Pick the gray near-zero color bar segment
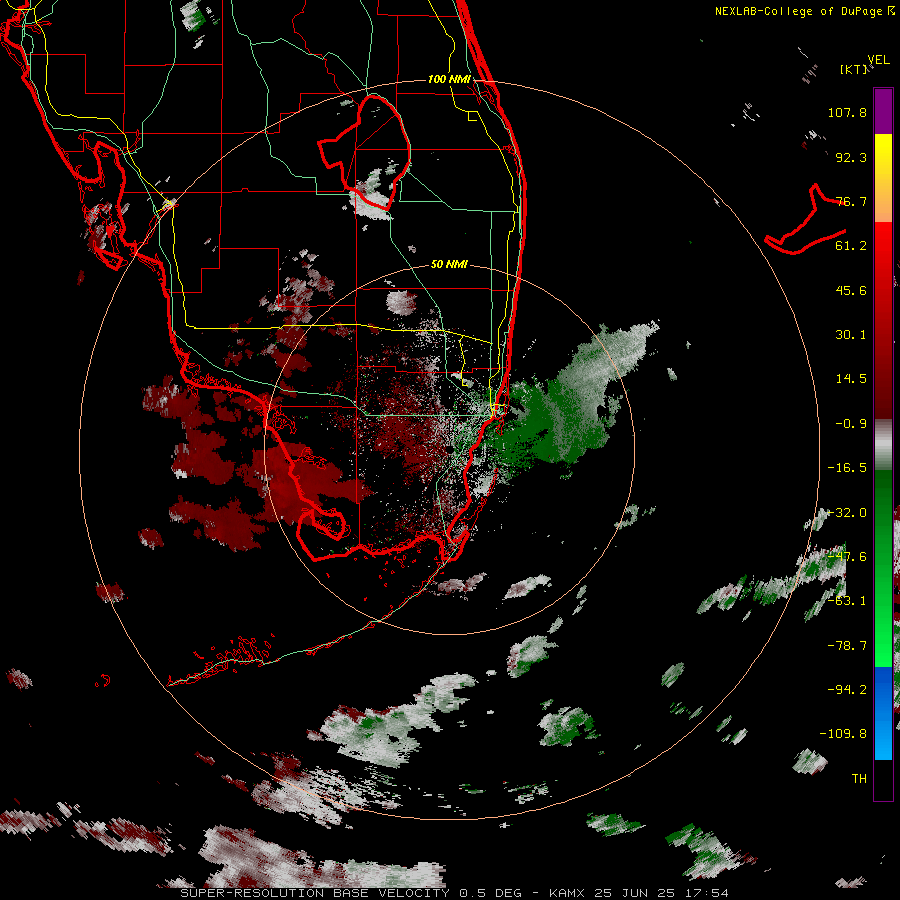The image size is (900, 900). click(883, 445)
